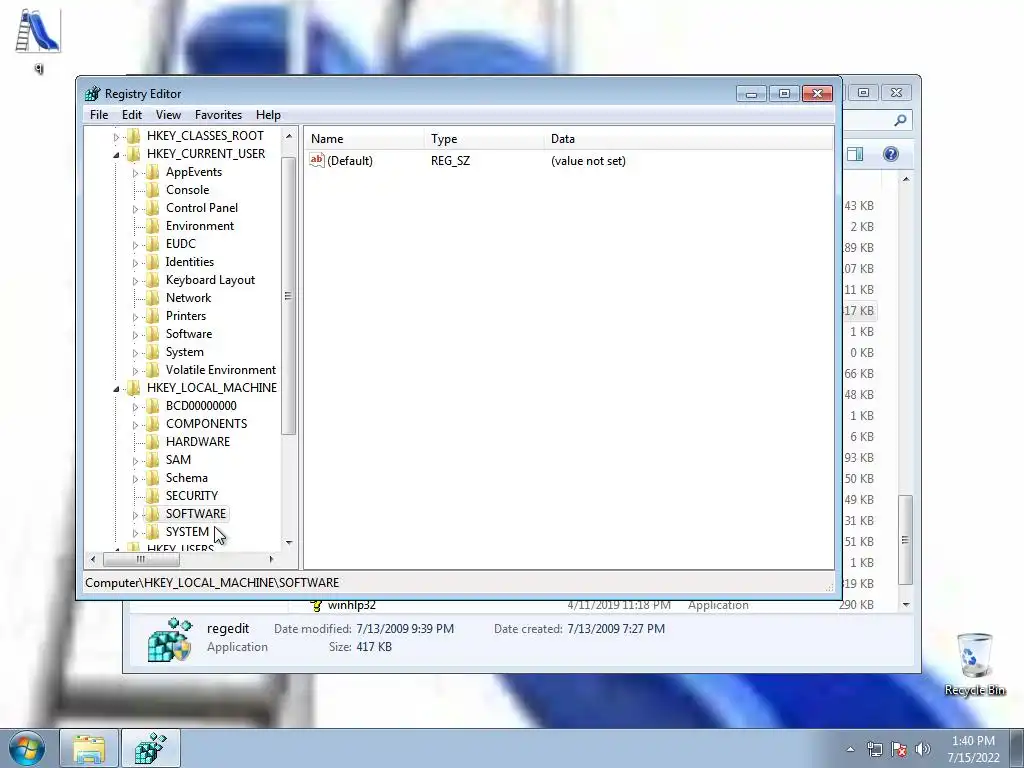Open the View menu
1024x768 pixels.
[168, 115]
